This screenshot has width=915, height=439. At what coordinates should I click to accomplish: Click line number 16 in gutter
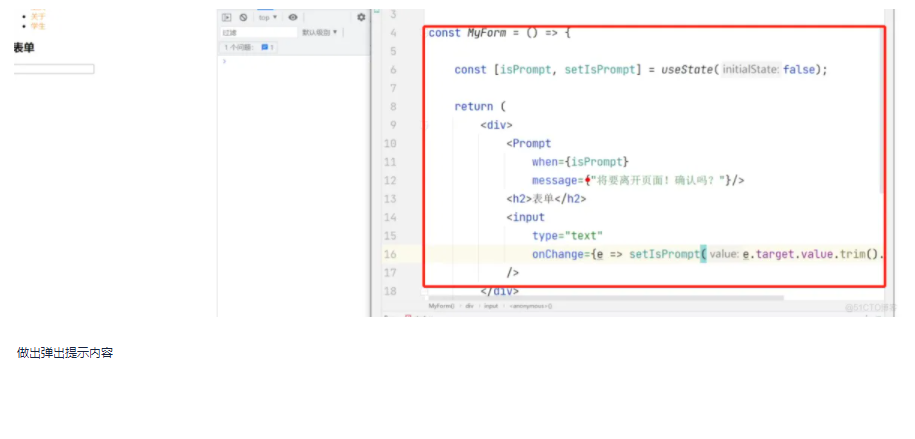pyautogui.click(x=390, y=255)
